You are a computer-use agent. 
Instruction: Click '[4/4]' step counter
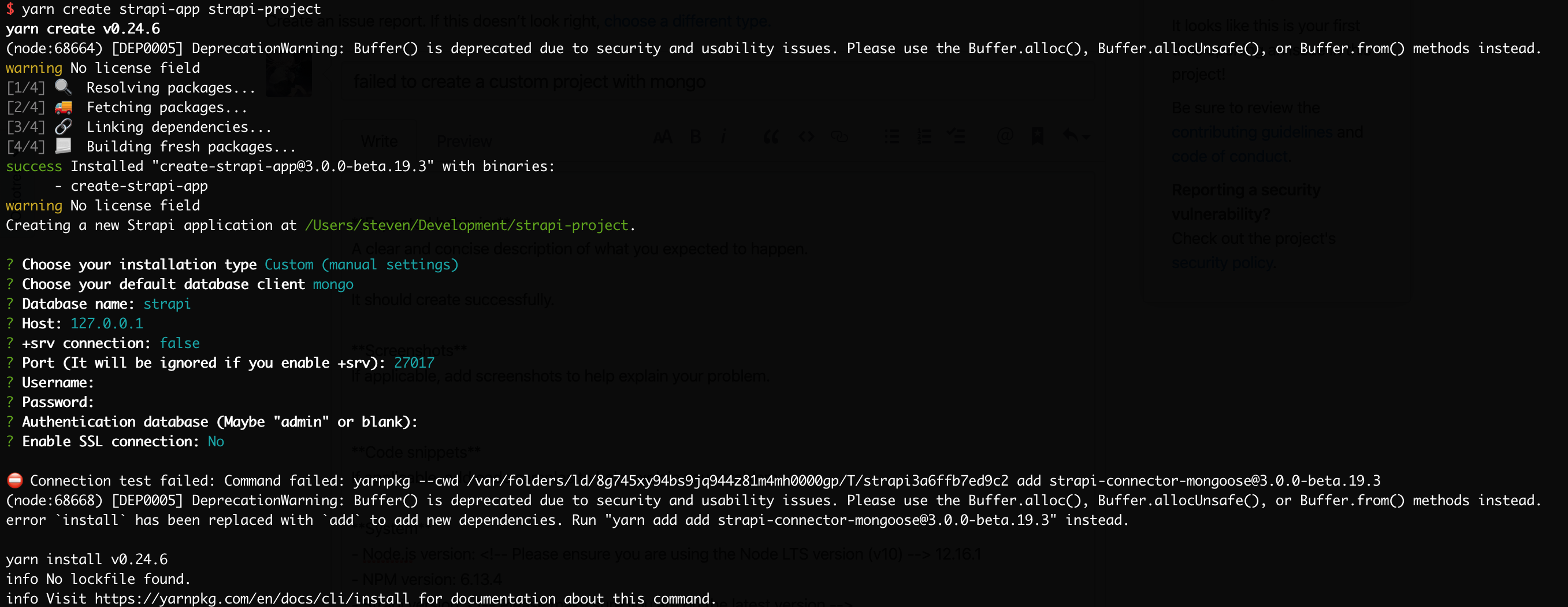click(x=25, y=147)
